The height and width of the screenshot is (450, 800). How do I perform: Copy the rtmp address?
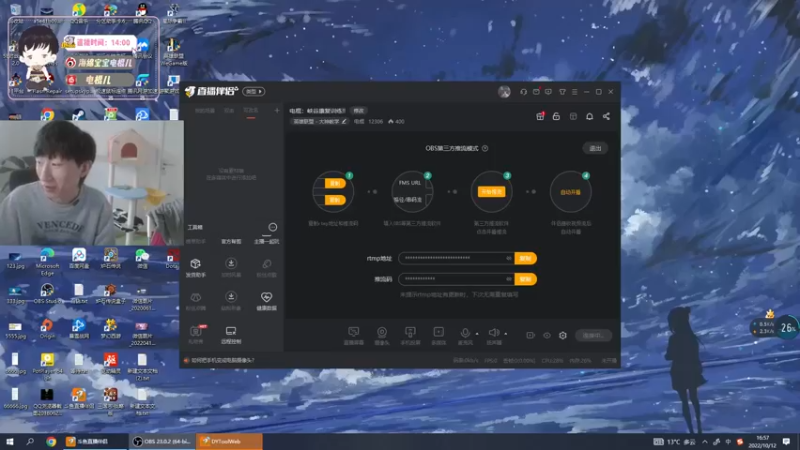(x=526, y=259)
